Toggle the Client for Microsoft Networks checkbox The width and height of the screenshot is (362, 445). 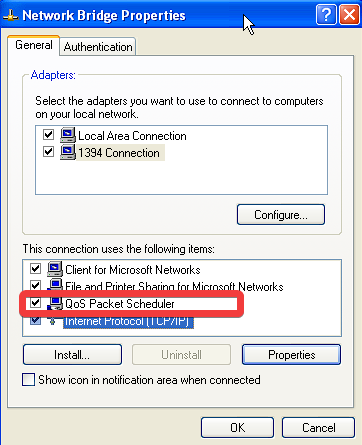click(x=35, y=268)
